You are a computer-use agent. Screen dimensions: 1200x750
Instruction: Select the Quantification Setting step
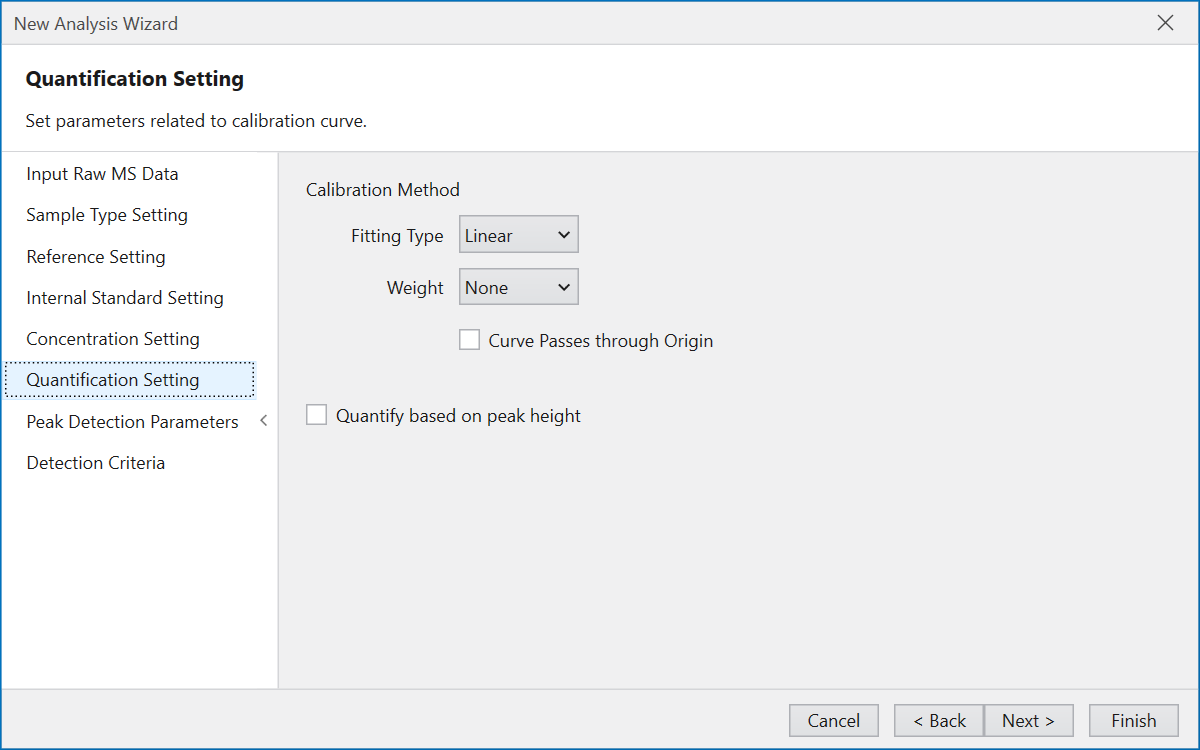point(112,380)
